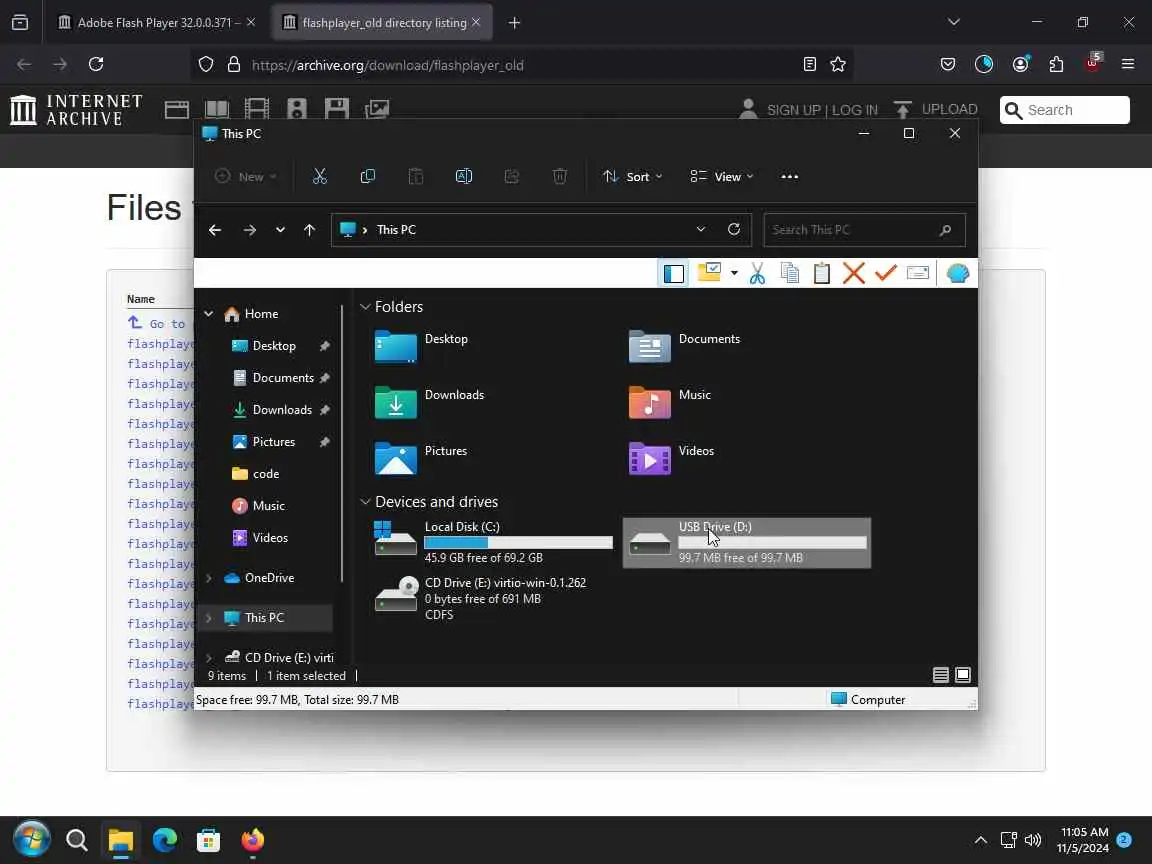This screenshot has width=1152, height=864.
Task: Switch to details view in status bar
Action: 940,675
